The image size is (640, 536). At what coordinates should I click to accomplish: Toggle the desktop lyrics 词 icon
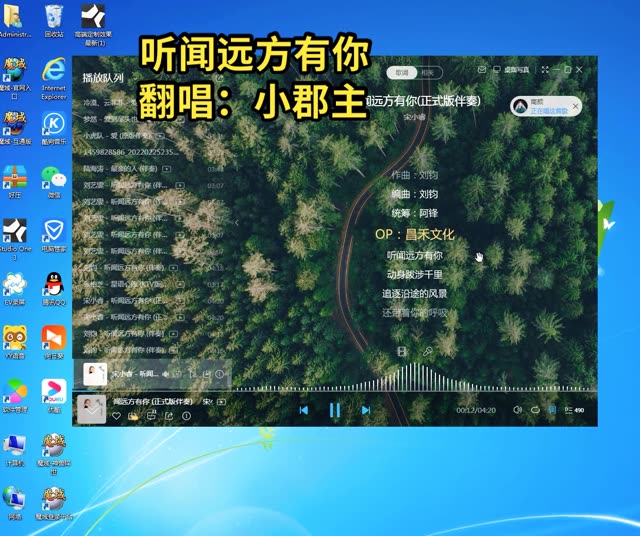point(552,410)
